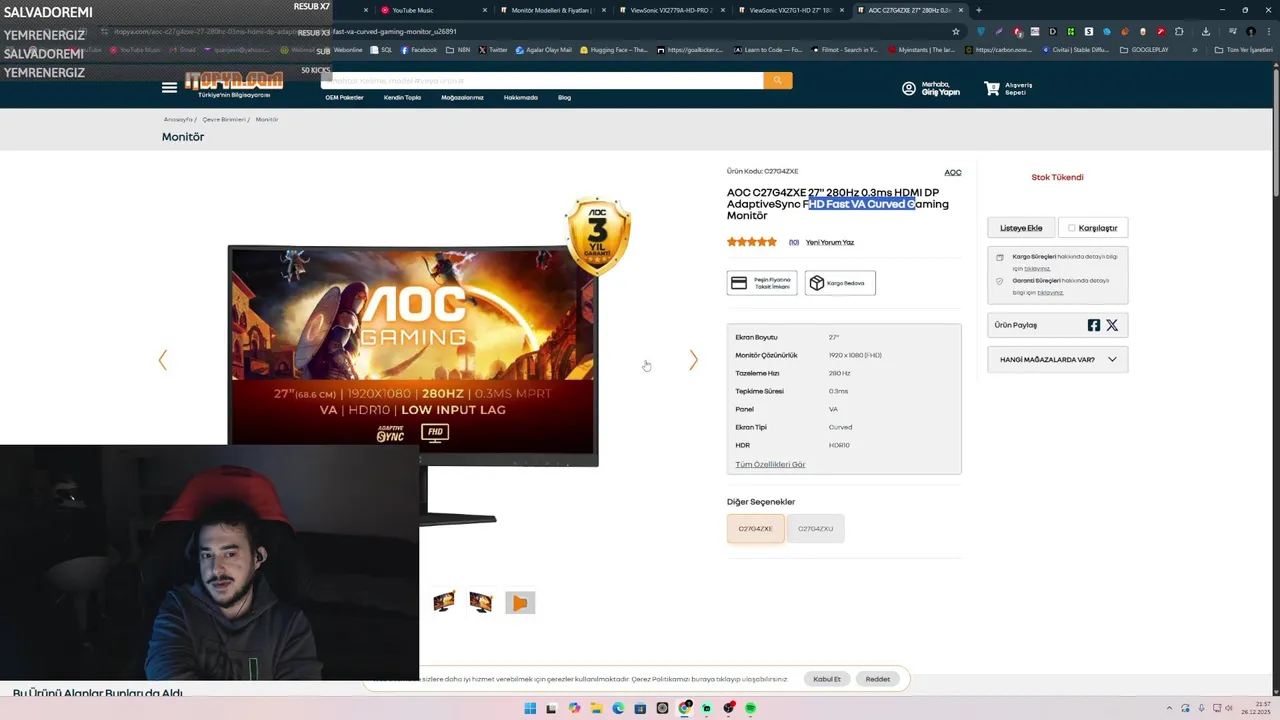Open the new tab plus button
Viewport: 1280px width, 720px height.
tap(978, 10)
